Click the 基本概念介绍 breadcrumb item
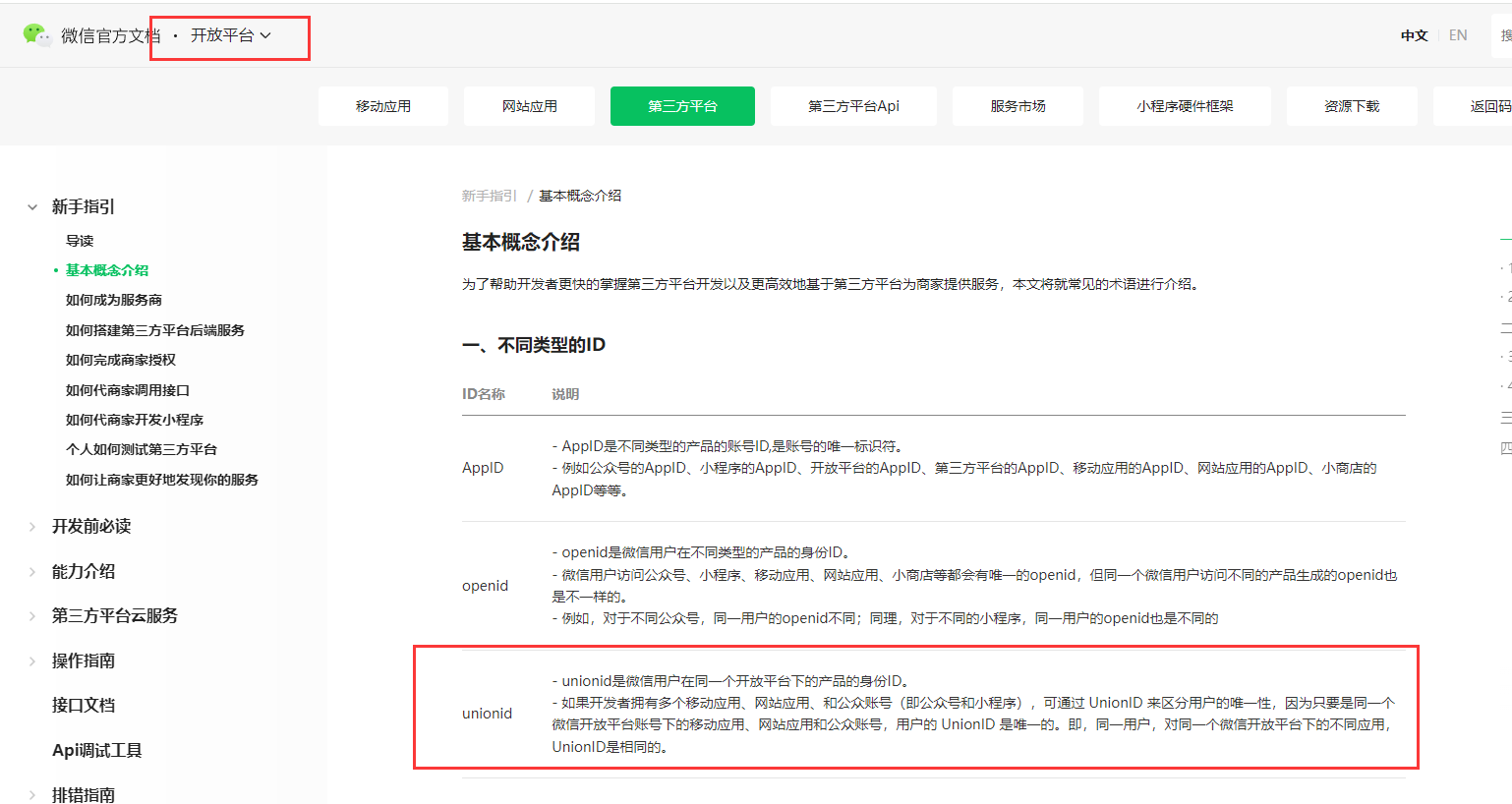Image resolution: width=1512 pixels, height=804 pixels. (x=580, y=196)
